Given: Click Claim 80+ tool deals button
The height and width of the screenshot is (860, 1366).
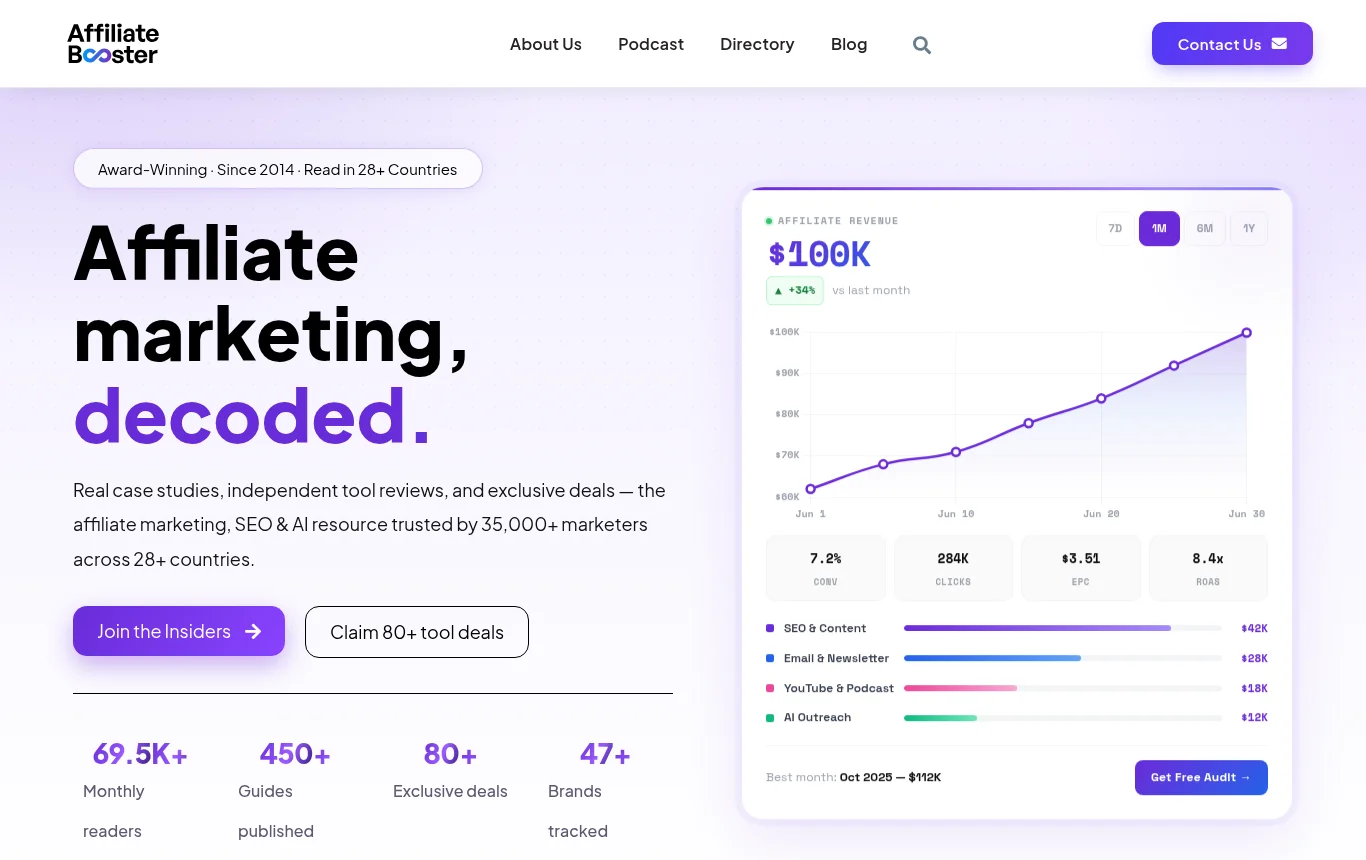Looking at the screenshot, I should click(417, 632).
